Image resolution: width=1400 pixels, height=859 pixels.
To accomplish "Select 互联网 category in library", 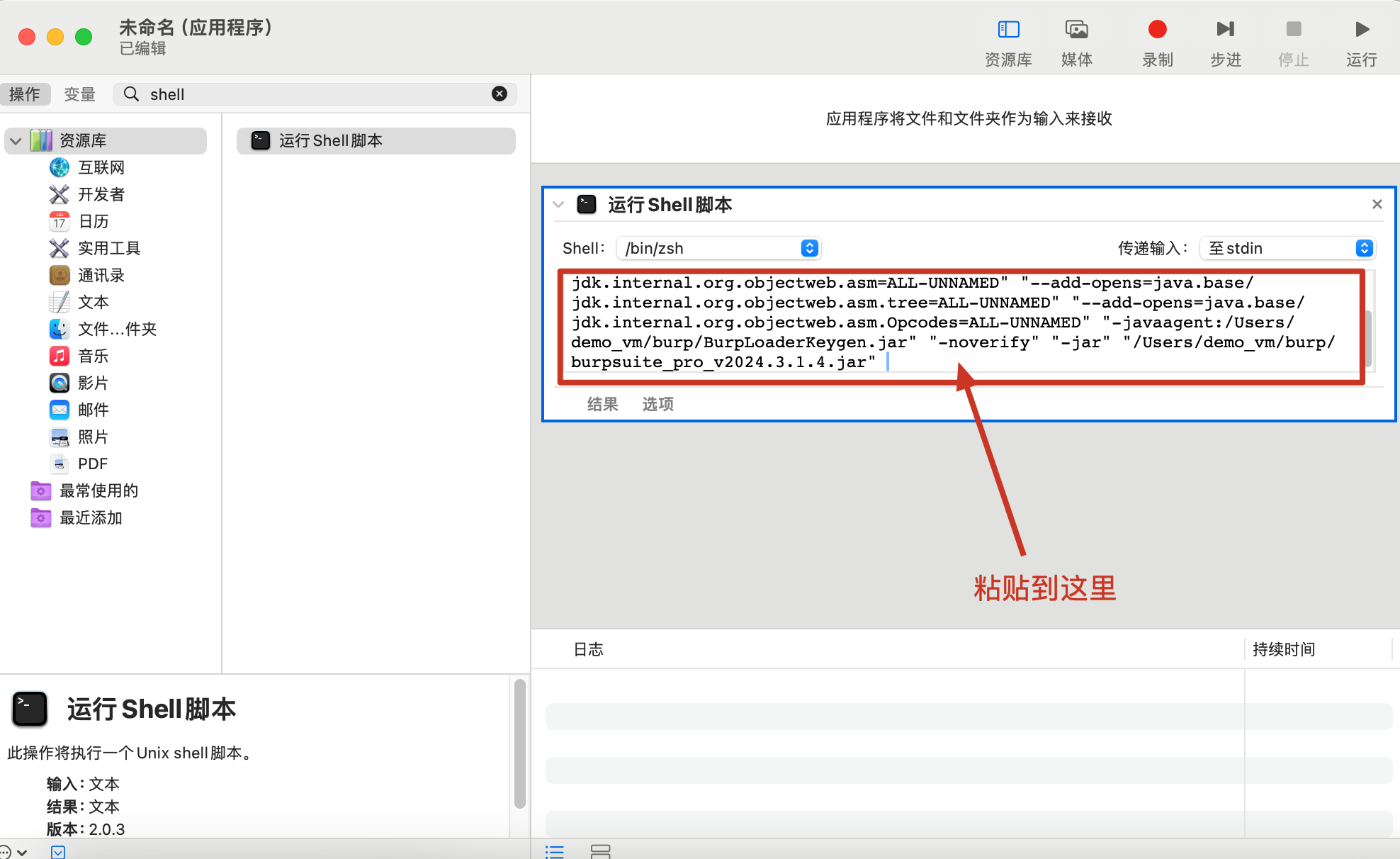I will pyautogui.click(x=101, y=167).
